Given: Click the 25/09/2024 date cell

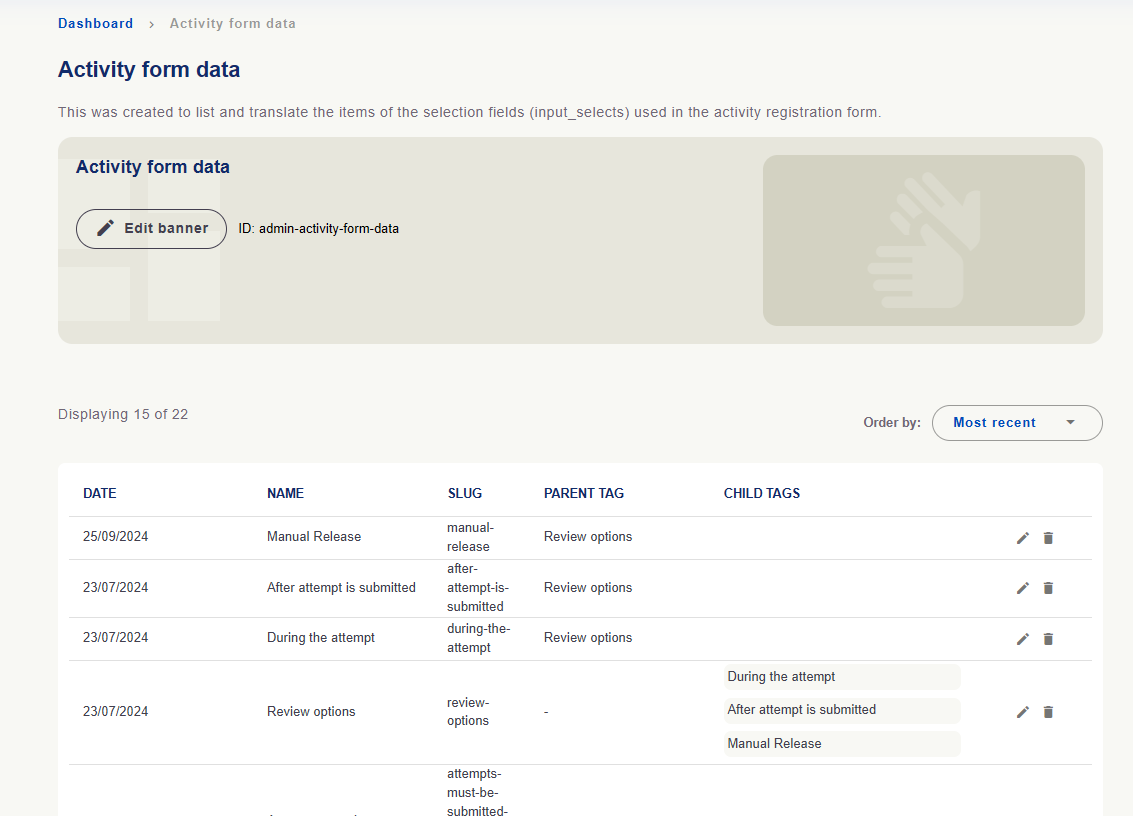Looking at the screenshot, I should click(116, 536).
